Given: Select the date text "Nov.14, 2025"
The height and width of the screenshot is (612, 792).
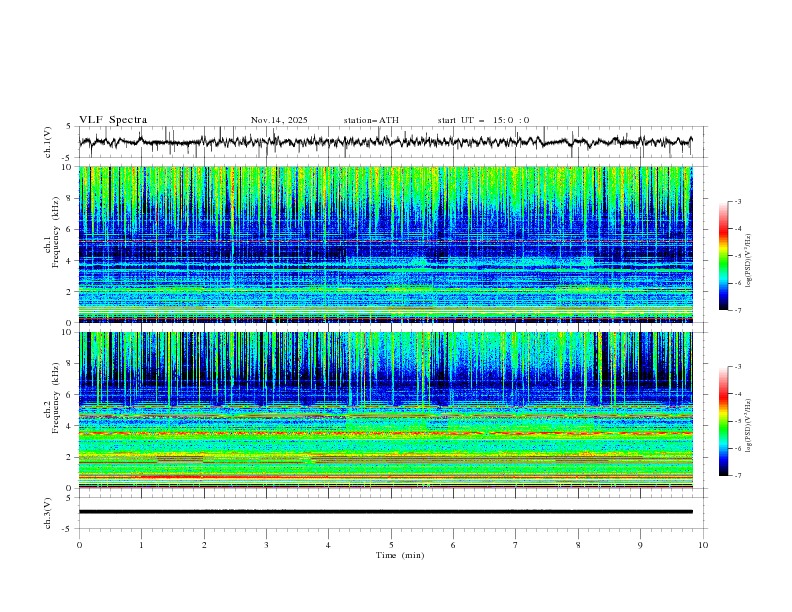Looking at the screenshot, I should pyautogui.click(x=279, y=120).
